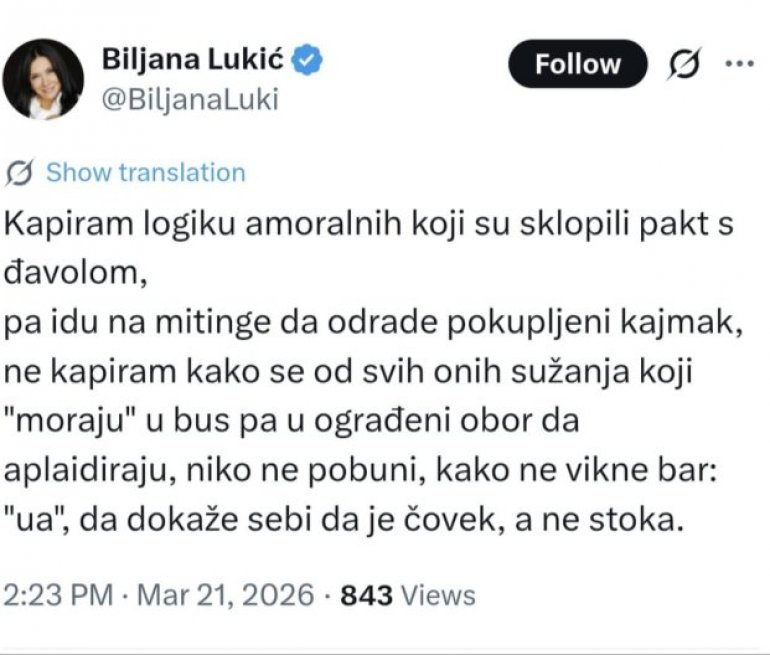Follow Biljana Lukić
770x655 pixels.
(577, 64)
